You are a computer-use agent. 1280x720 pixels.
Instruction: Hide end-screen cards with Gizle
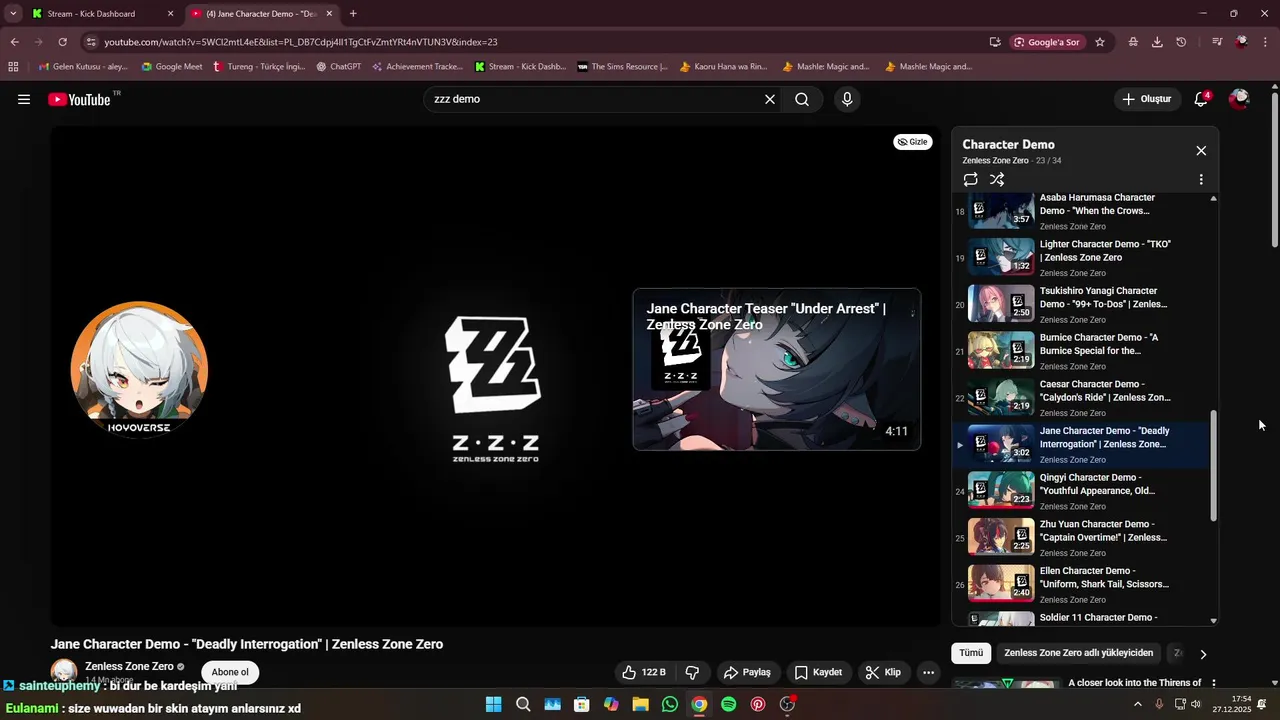click(x=913, y=142)
